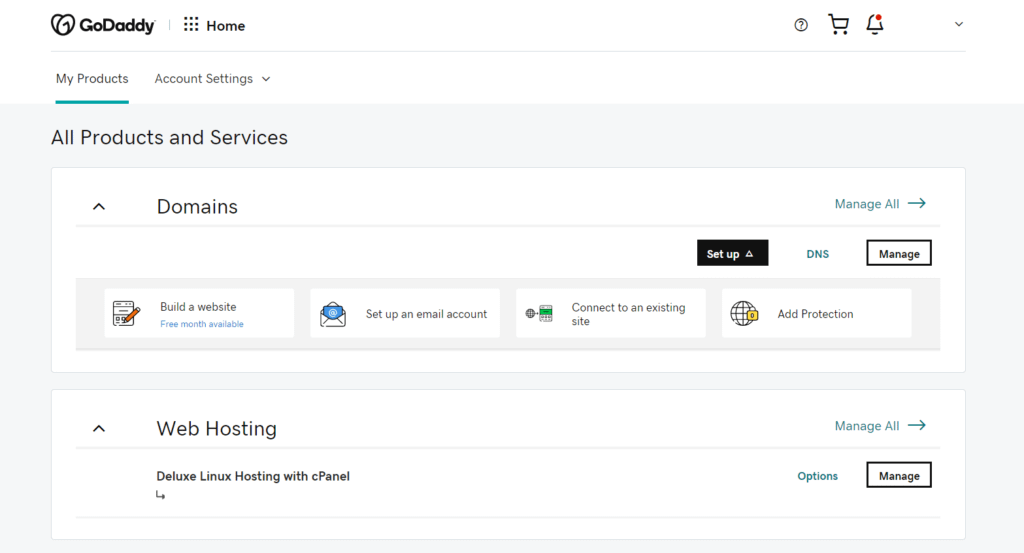The height and width of the screenshot is (553, 1024).
Task: Click the email envelope icon
Action: click(x=333, y=314)
